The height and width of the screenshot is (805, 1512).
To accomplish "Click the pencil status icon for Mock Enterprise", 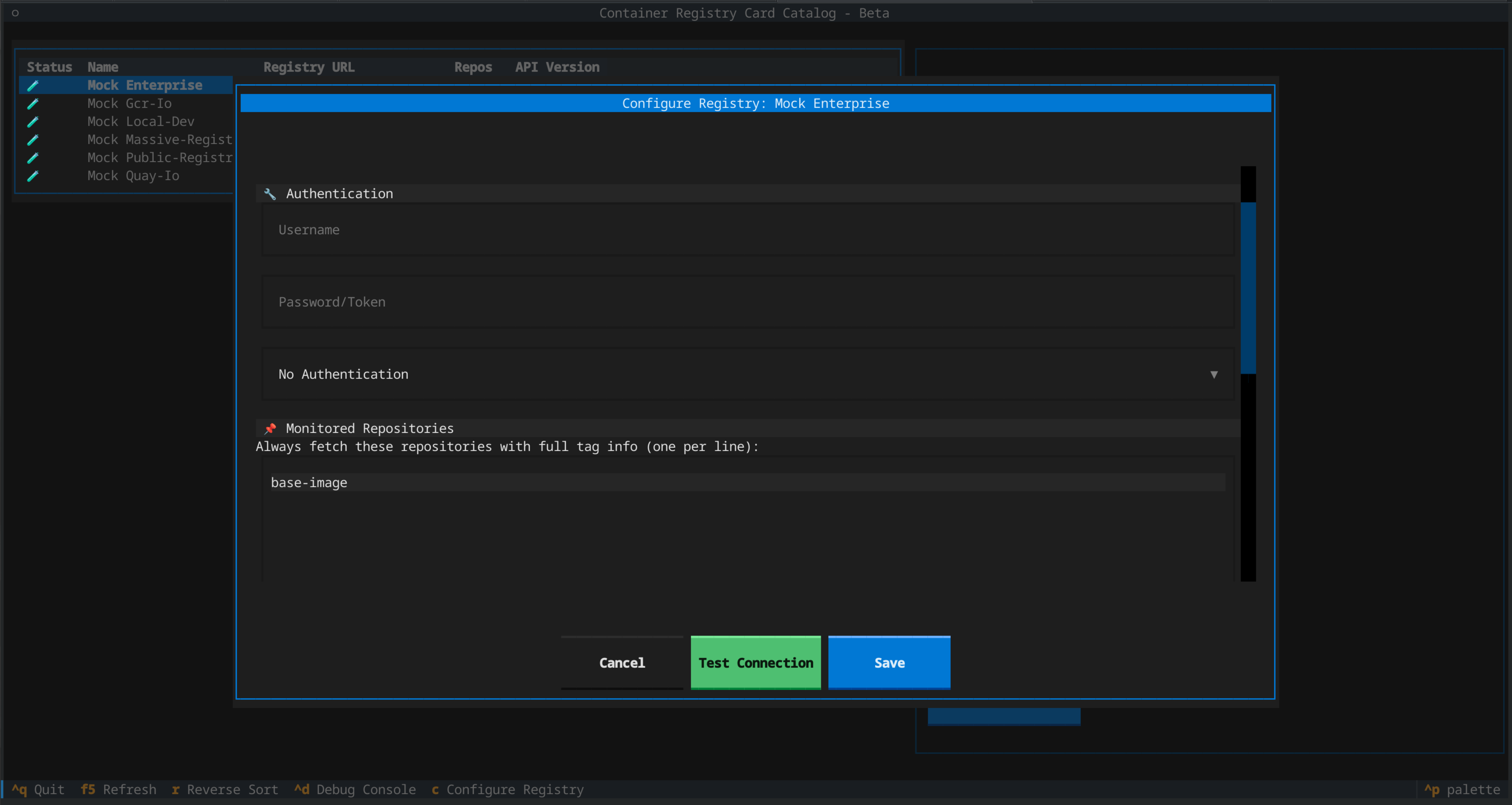I will (33, 85).
